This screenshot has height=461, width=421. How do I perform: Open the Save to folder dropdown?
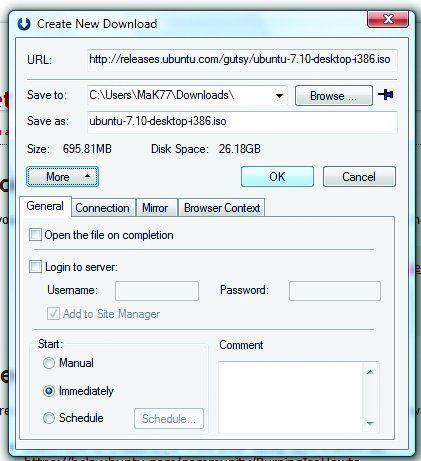coord(279,96)
